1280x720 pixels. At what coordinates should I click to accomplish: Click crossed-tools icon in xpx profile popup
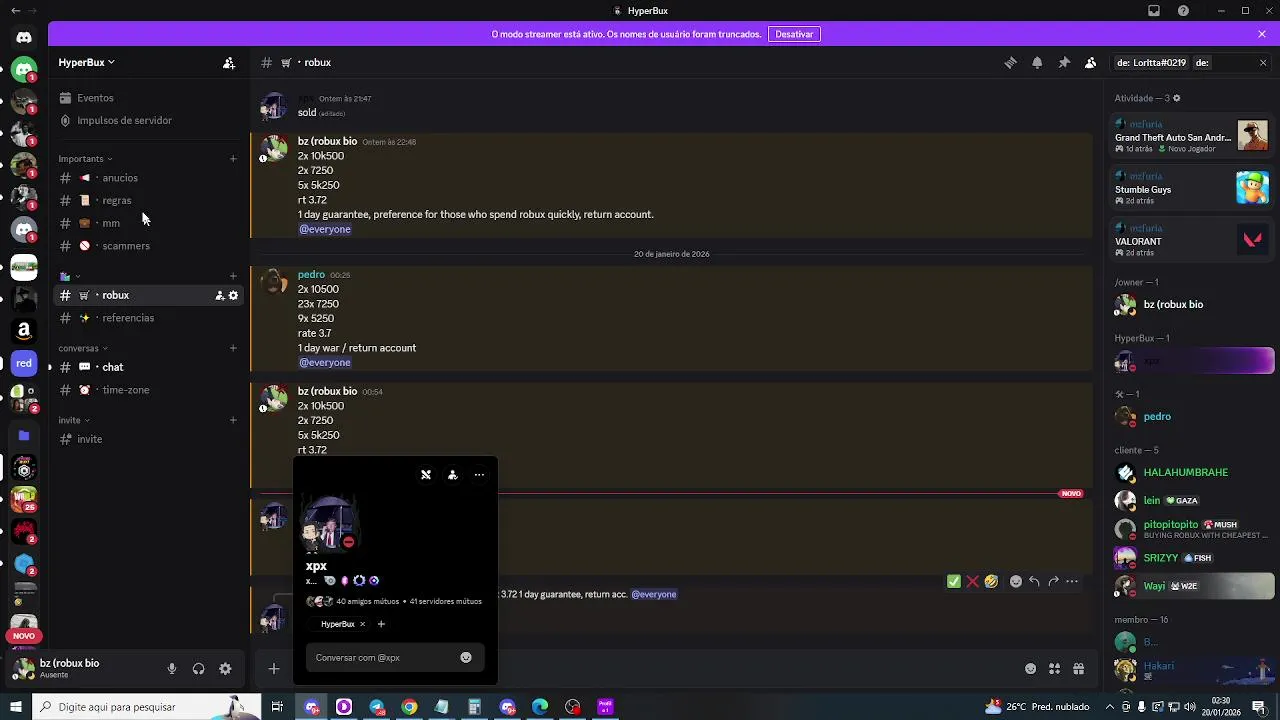426,475
